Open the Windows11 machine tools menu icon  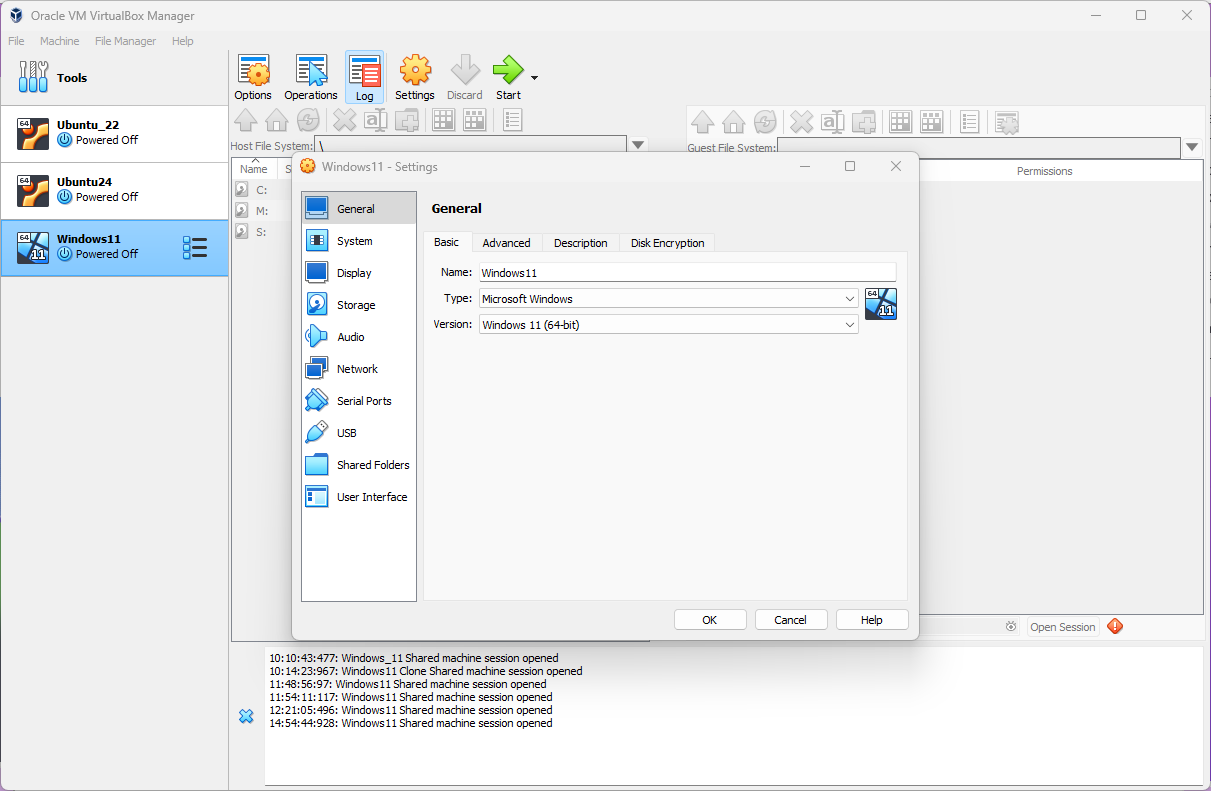(195, 248)
